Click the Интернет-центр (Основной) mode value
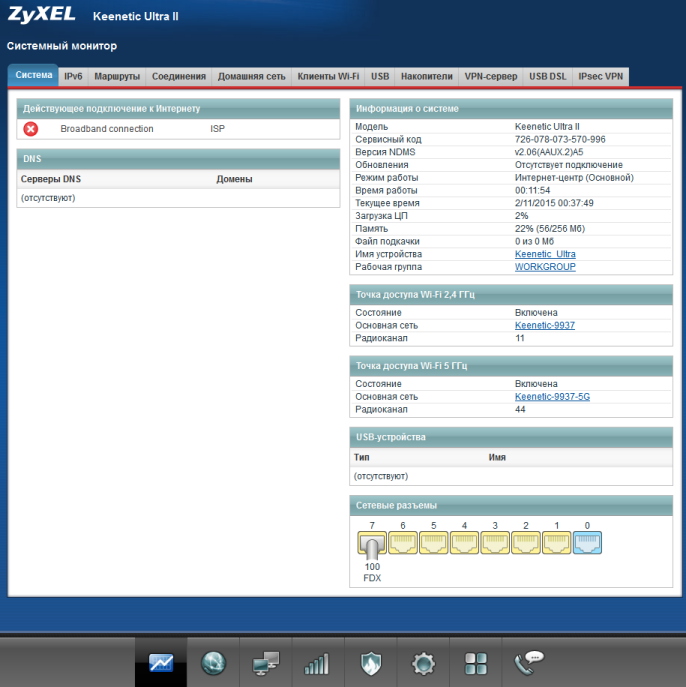 tap(574, 177)
